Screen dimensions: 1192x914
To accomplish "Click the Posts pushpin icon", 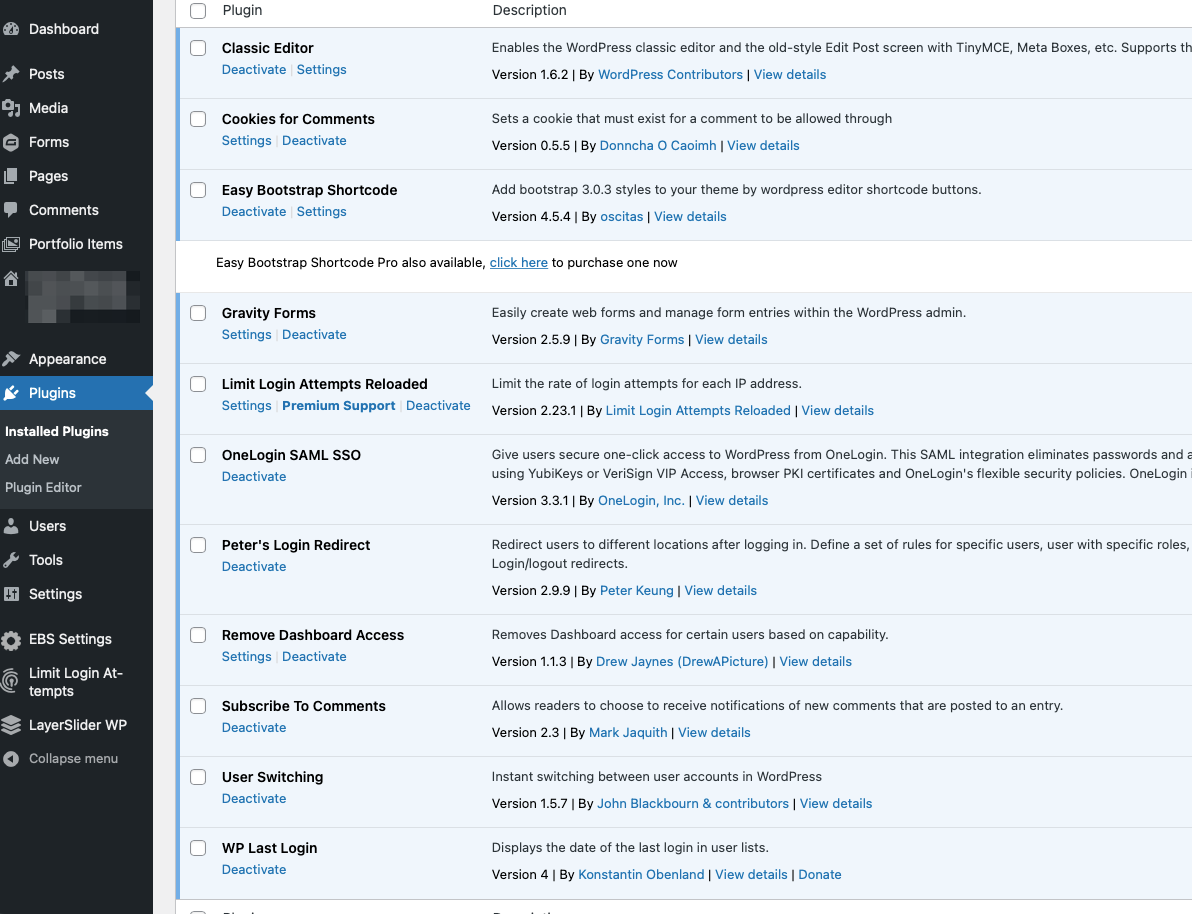I will pos(11,74).
